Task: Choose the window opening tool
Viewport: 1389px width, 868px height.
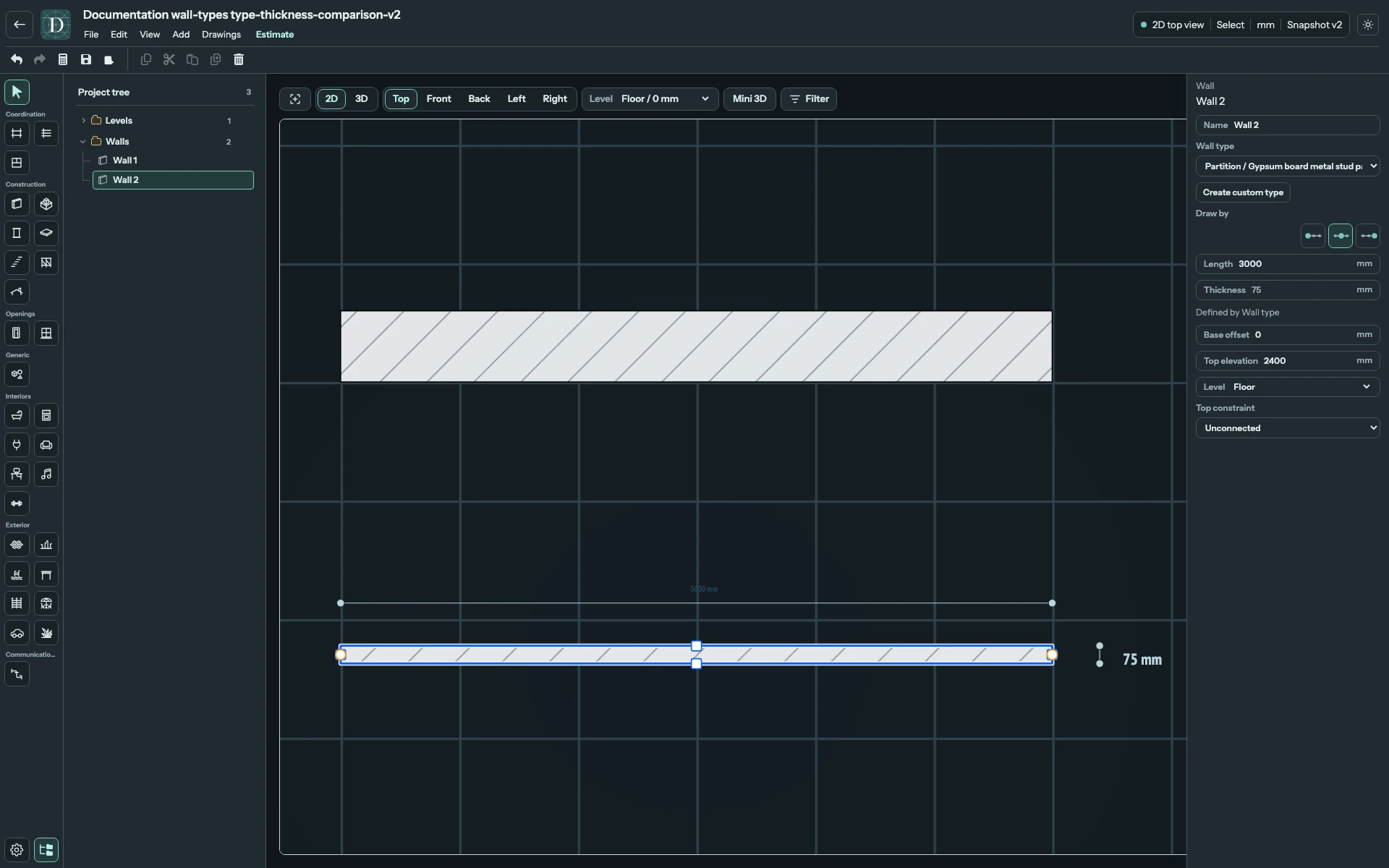Action: (x=46, y=333)
